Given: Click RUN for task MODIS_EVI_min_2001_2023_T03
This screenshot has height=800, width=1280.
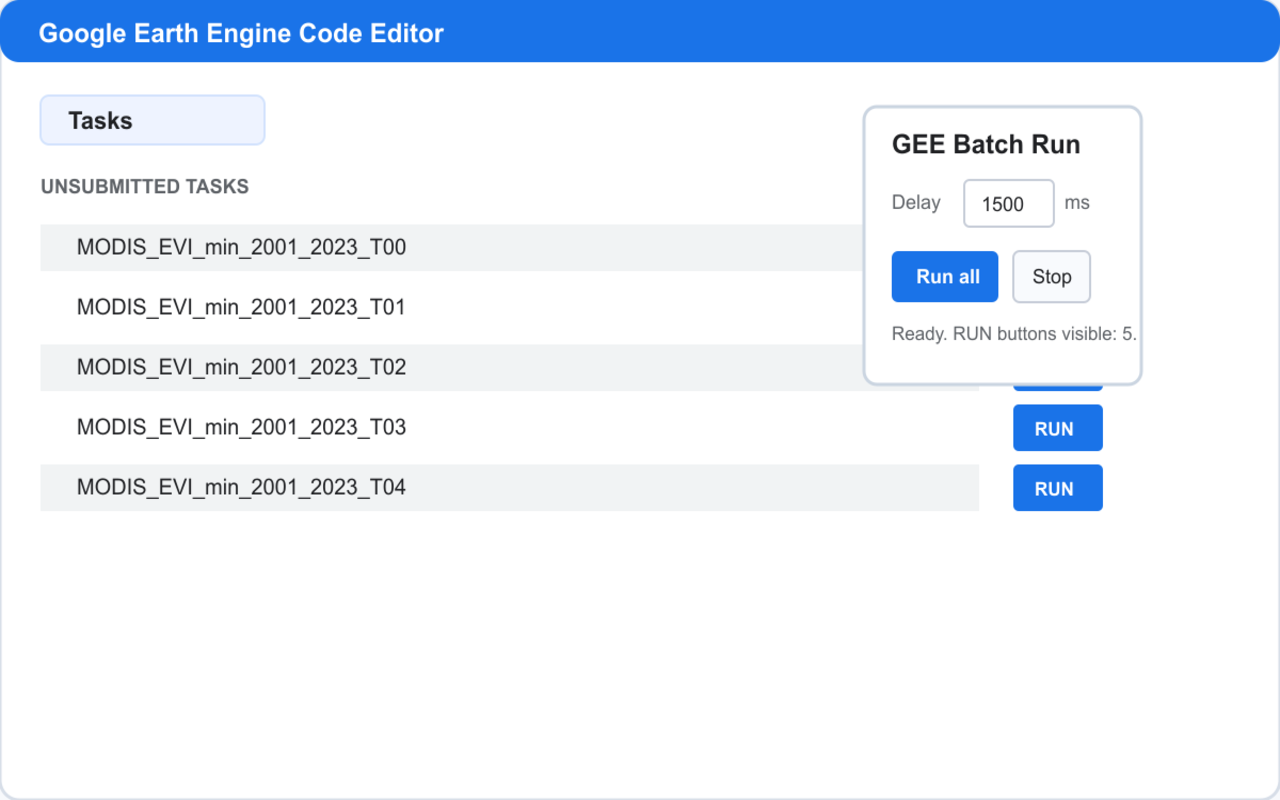Looking at the screenshot, I should 1057,428.
